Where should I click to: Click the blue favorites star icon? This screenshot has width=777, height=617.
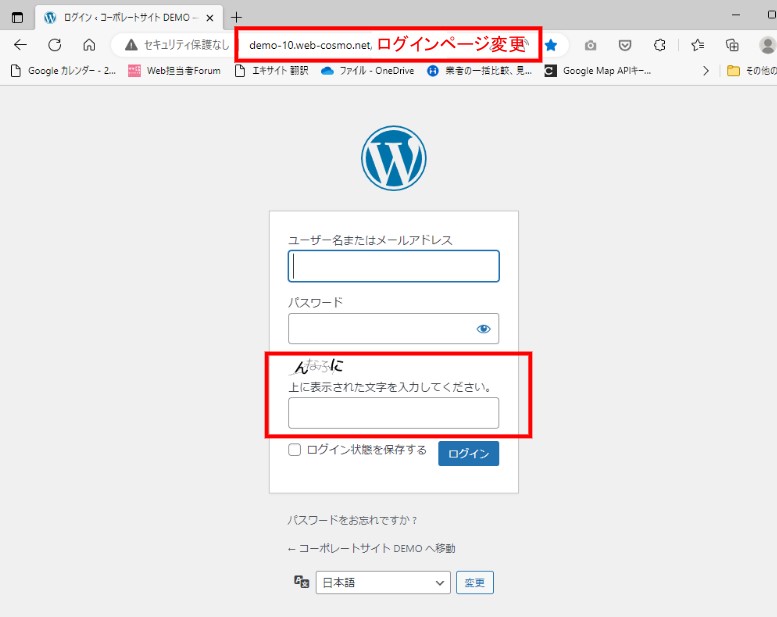click(551, 45)
